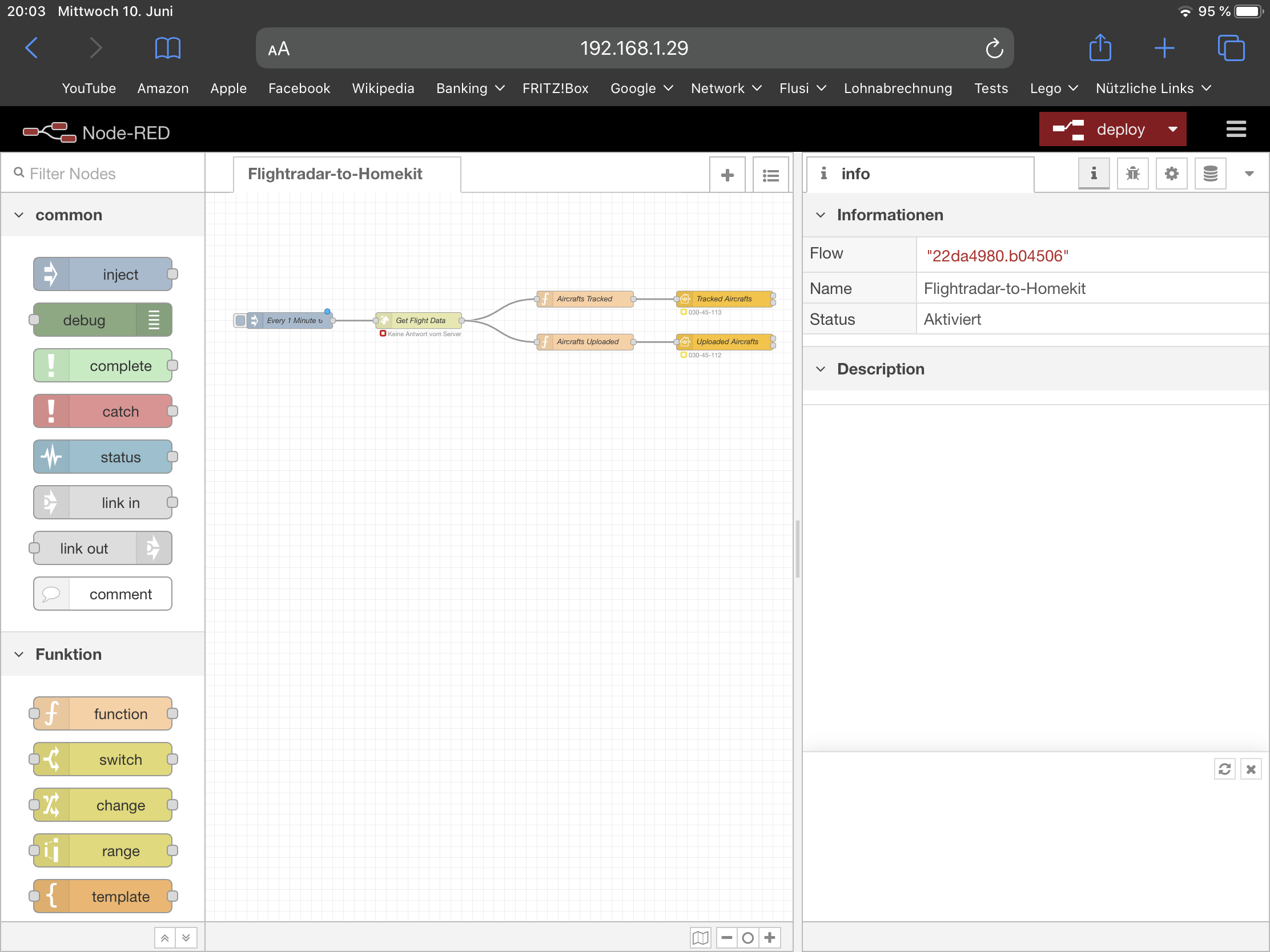Viewport: 1270px width, 952px height.
Task: Expand the sidebar tab dropdown arrow
Action: [x=1249, y=174]
